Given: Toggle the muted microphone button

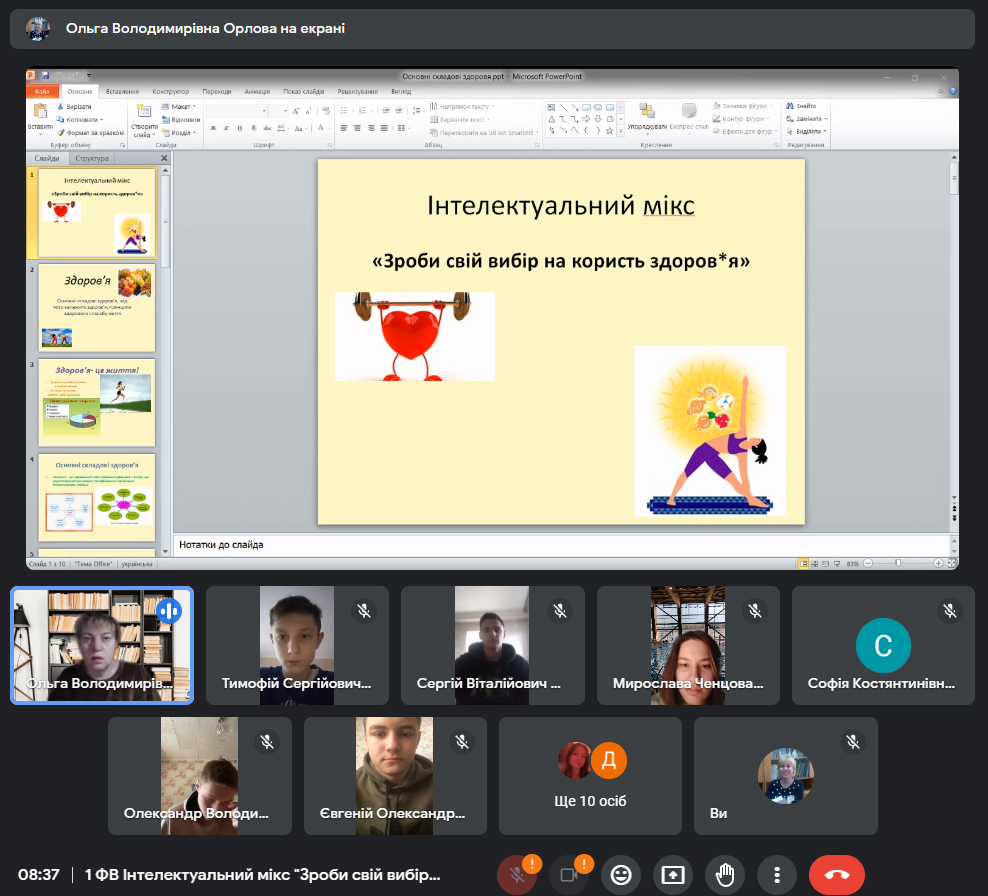Looking at the screenshot, I should (517, 875).
